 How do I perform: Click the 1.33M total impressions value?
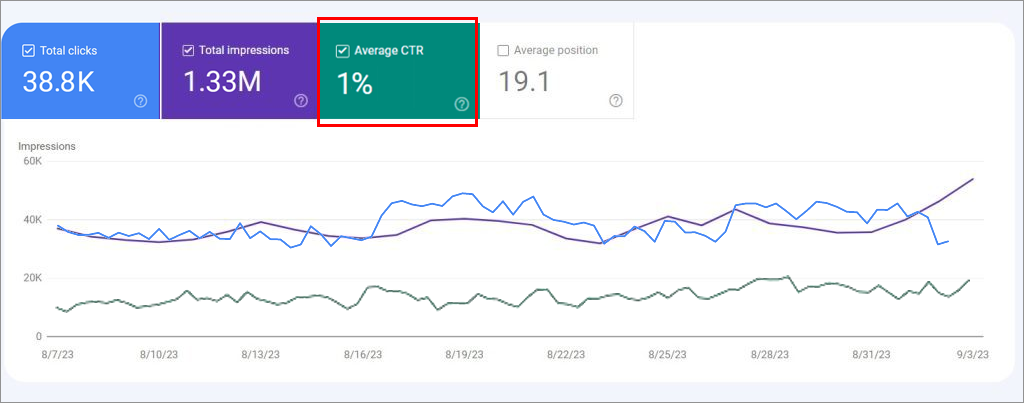222,82
